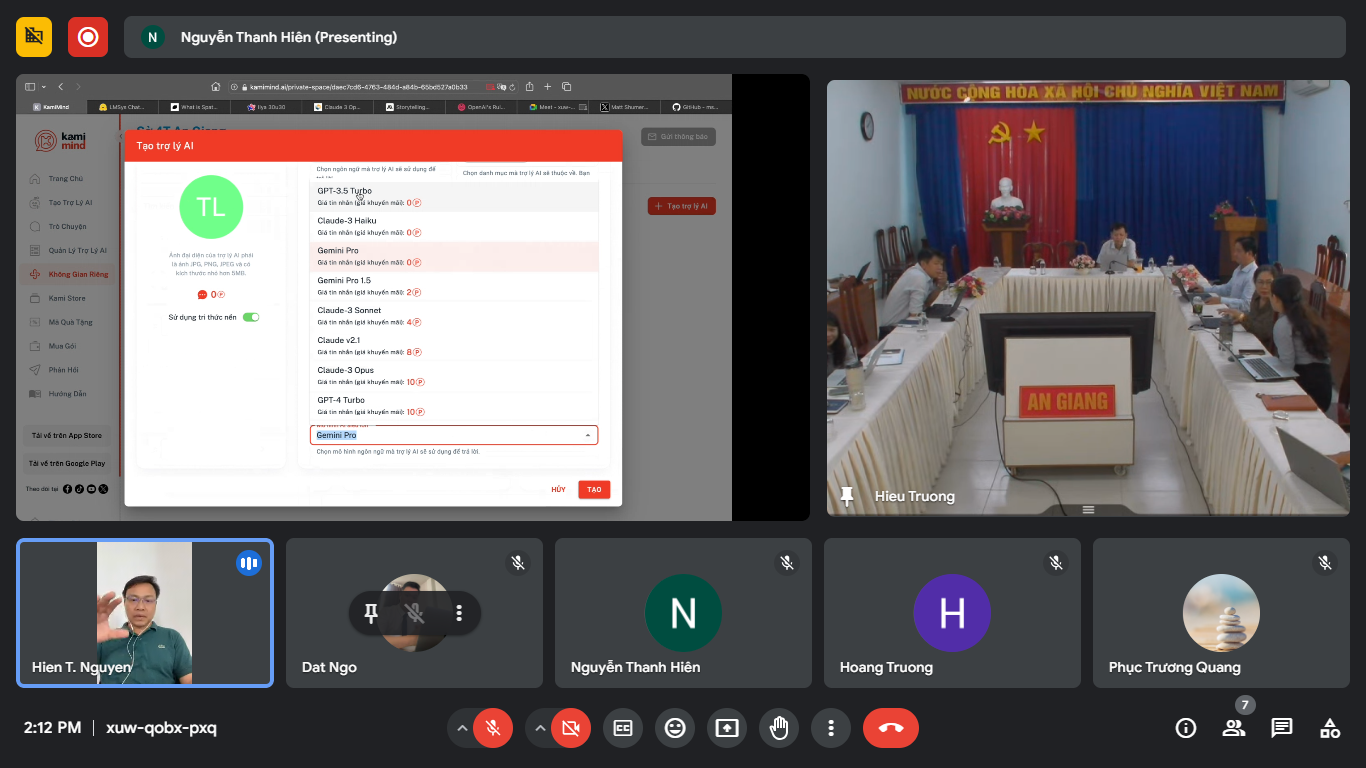Open the chat with everyone icon
This screenshot has height=768, width=1366.
pos(1282,728)
